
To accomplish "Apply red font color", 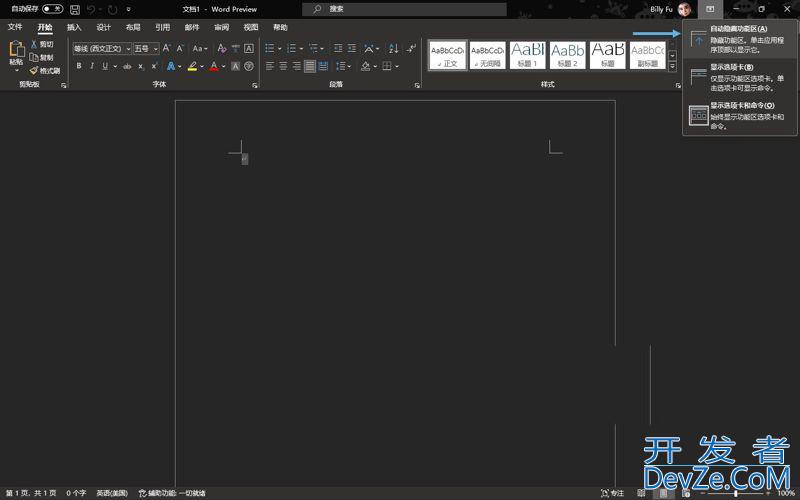I will 214,66.
